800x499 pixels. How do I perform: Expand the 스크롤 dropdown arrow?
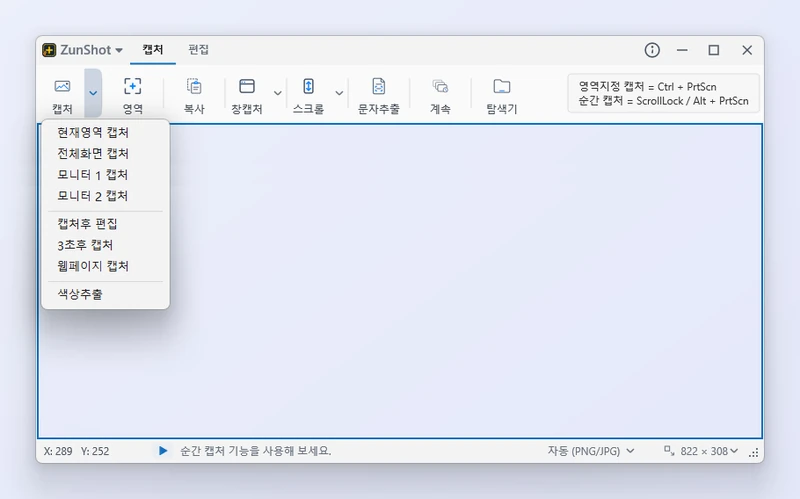(339, 93)
